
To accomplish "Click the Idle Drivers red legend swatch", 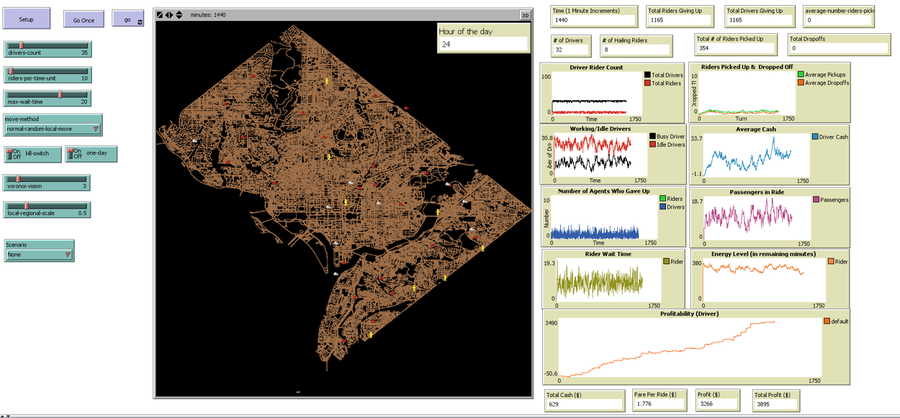I will 652,144.
